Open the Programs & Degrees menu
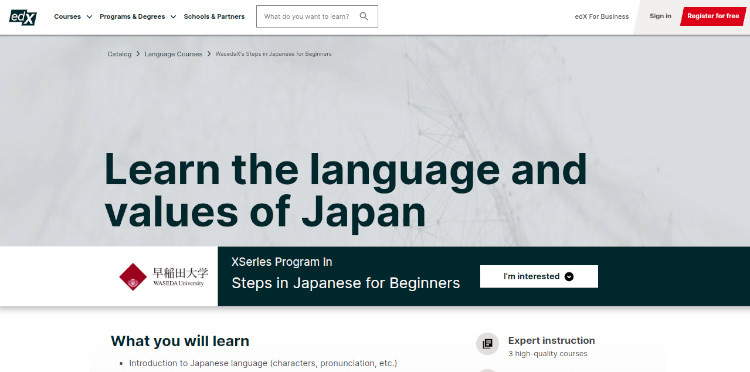Screen dimensions: 750x372 132,17
